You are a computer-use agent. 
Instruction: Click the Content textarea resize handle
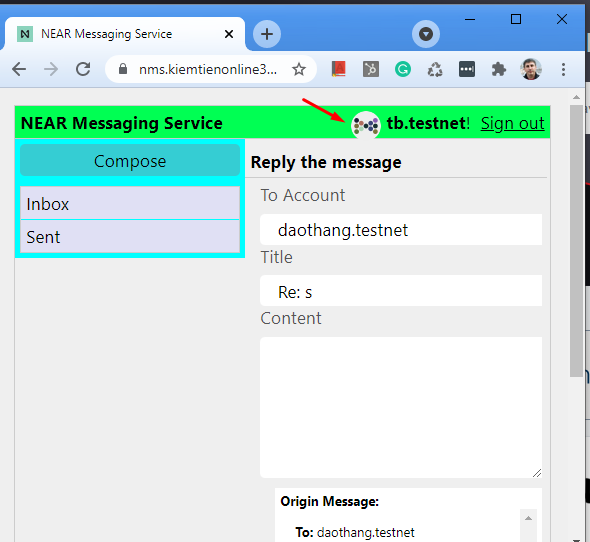[537, 473]
